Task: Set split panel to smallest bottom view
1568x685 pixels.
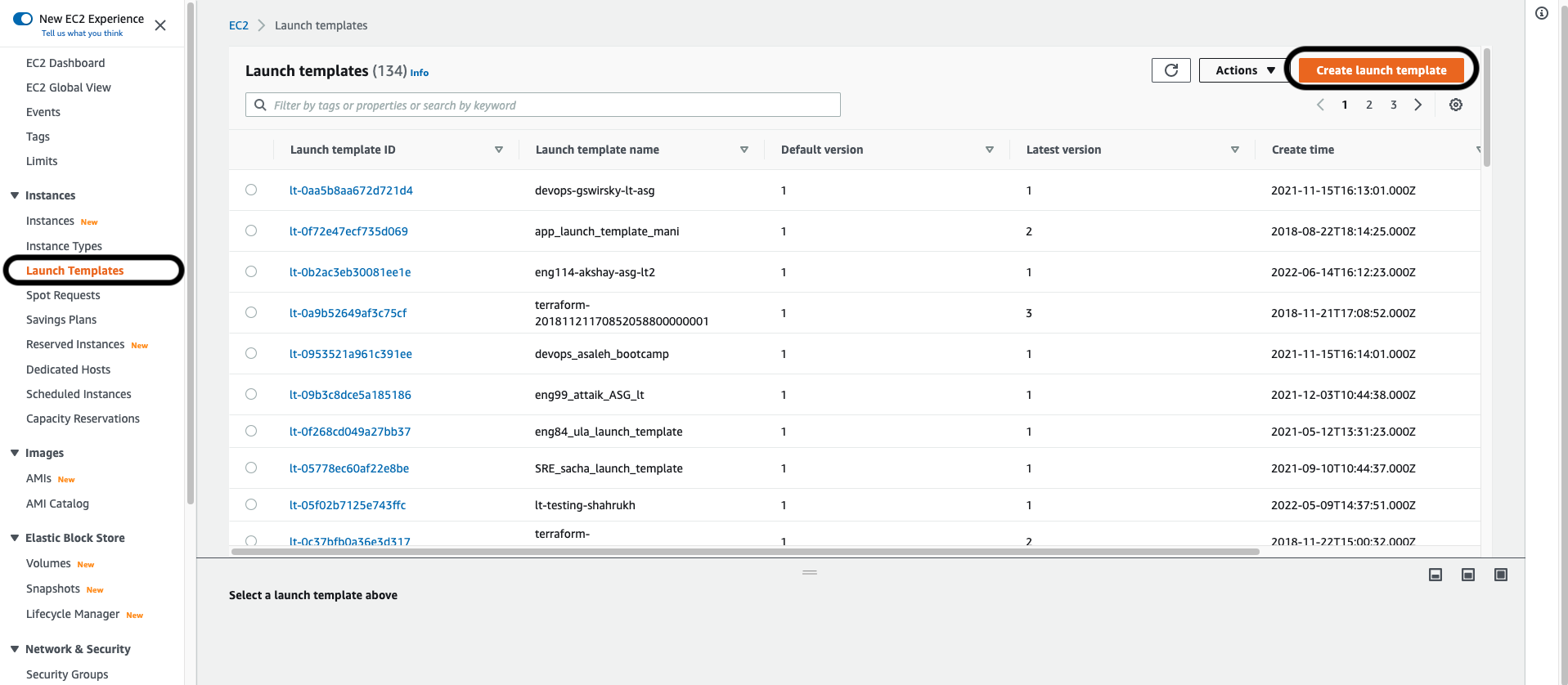Action: click(1435, 575)
